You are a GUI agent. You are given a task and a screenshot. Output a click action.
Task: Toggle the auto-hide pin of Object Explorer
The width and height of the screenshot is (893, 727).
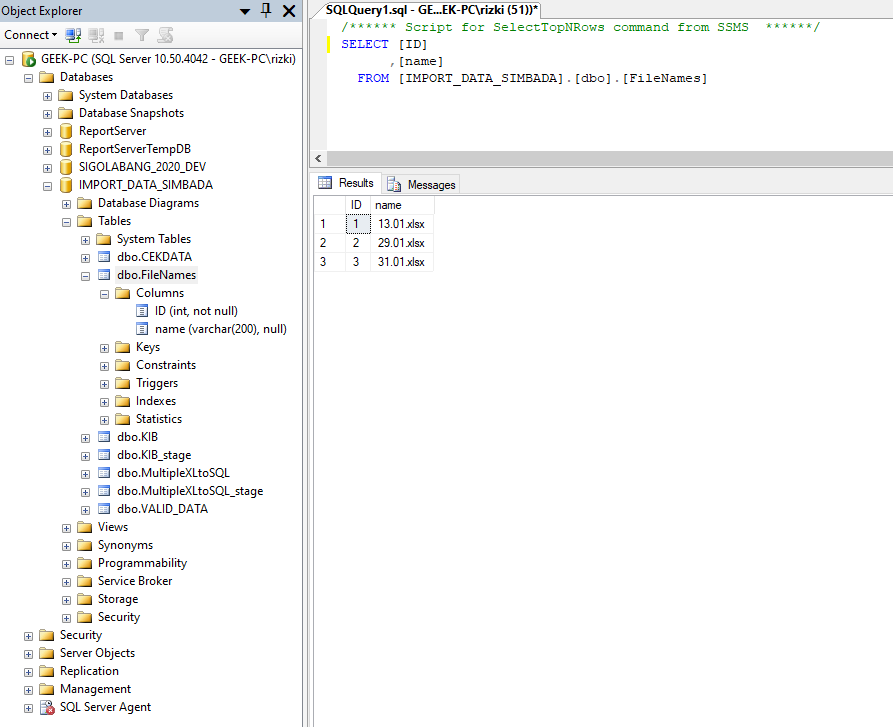pyautogui.click(x=266, y=10)
